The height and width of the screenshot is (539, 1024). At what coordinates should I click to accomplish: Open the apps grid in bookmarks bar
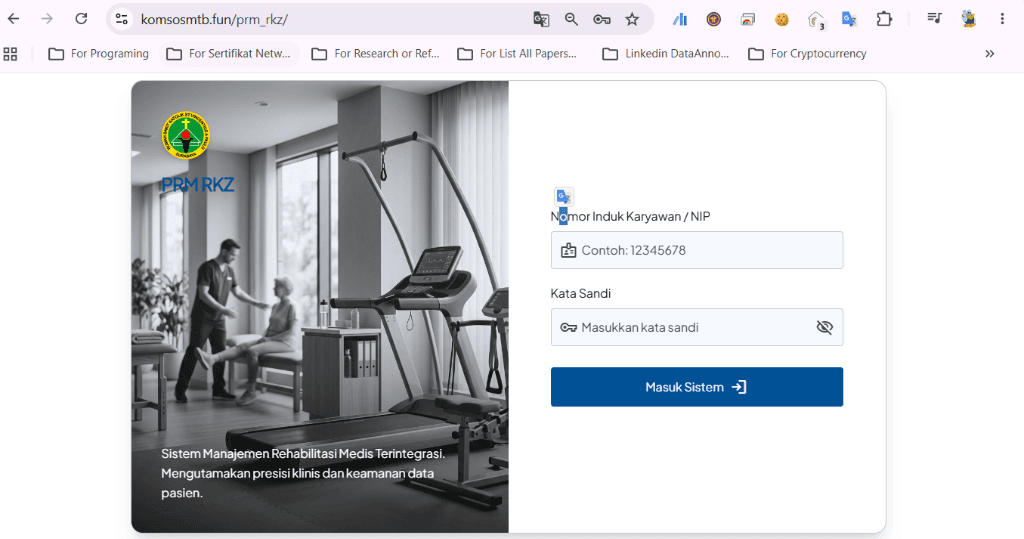pos(10,54)
